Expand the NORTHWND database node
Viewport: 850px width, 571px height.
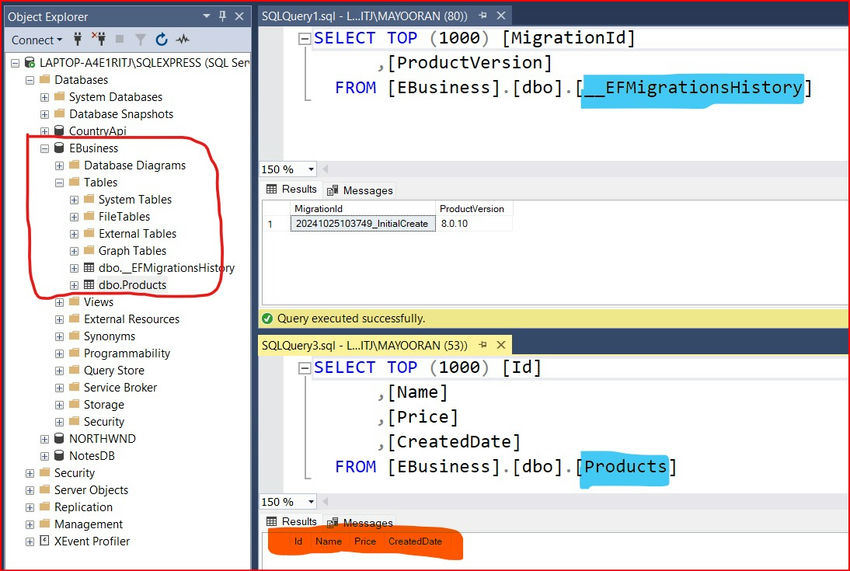[x=44, y=439]
